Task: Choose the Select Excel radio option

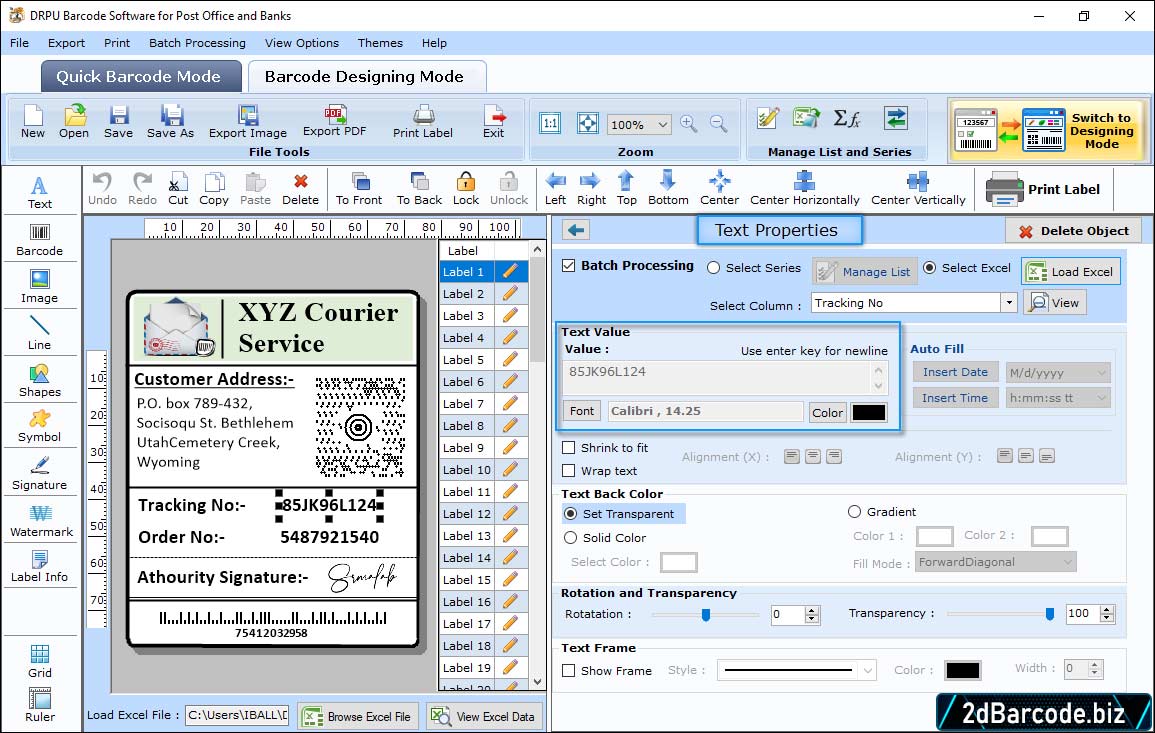Action: click(x=930, y=268)
